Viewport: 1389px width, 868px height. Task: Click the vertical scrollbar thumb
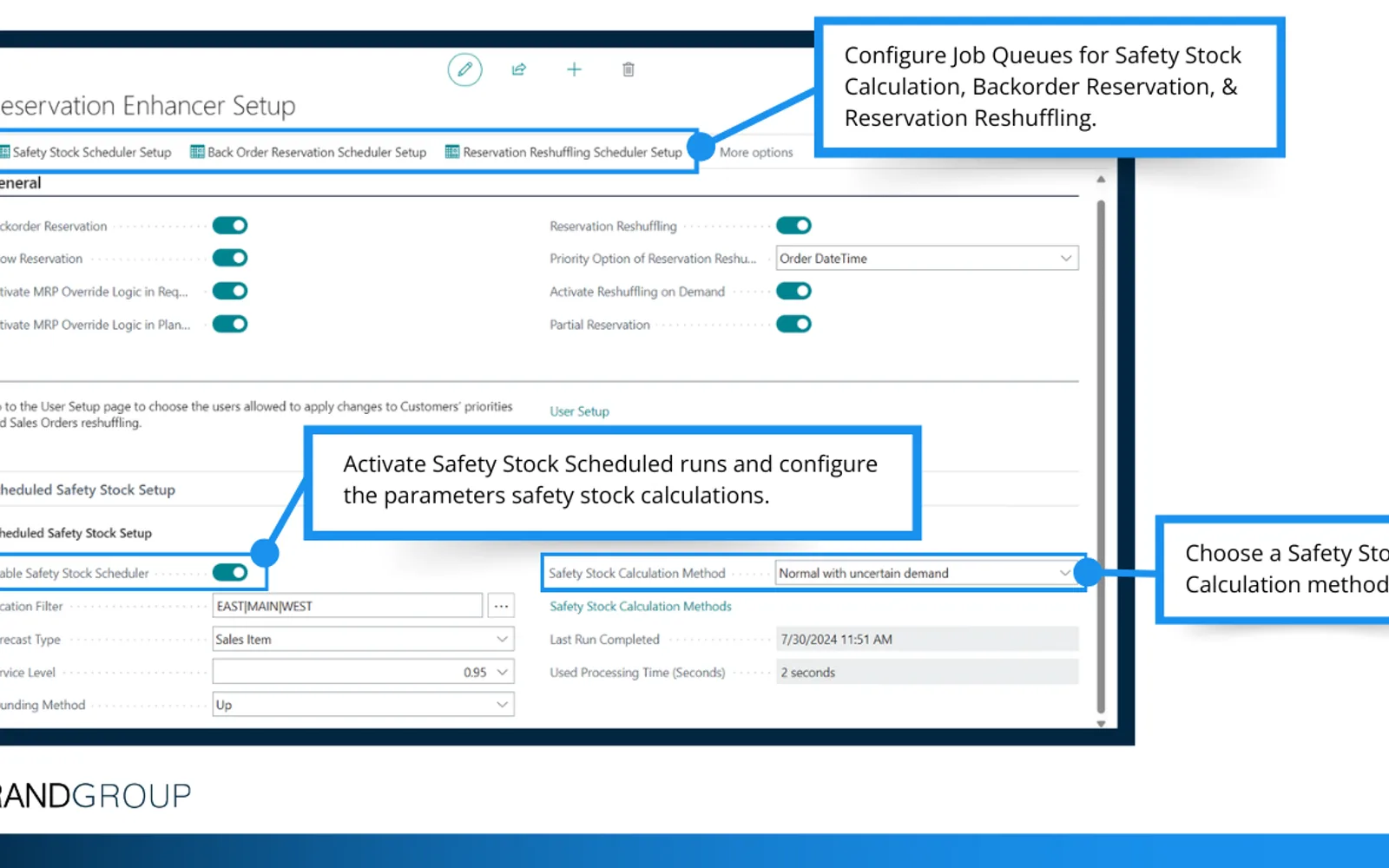pyautogui.click(x=1101, y=456)
